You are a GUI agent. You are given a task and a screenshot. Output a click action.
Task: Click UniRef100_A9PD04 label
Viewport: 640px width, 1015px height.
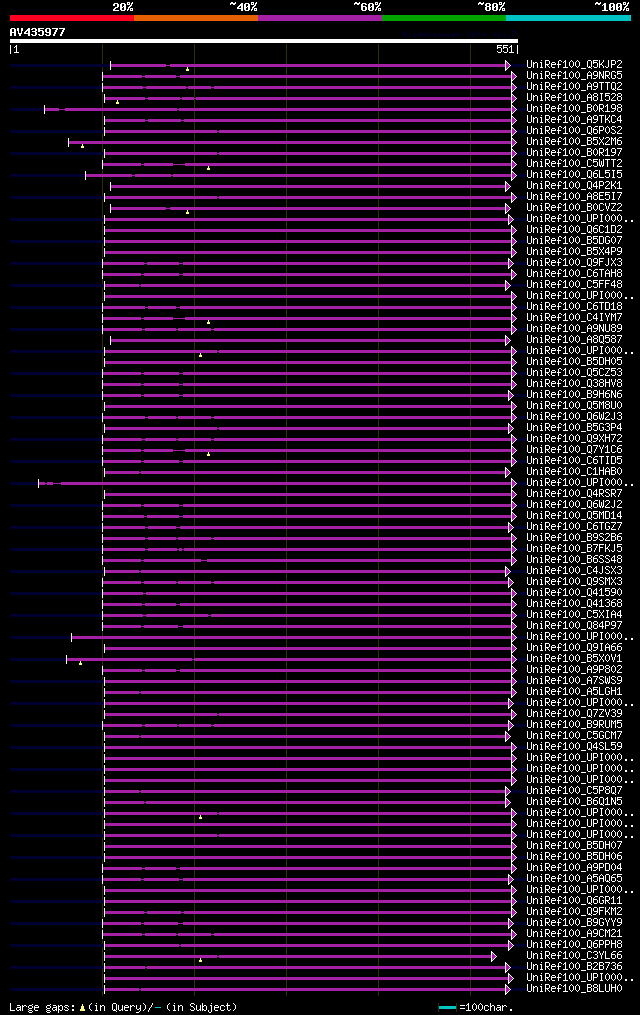pos(574,868)
